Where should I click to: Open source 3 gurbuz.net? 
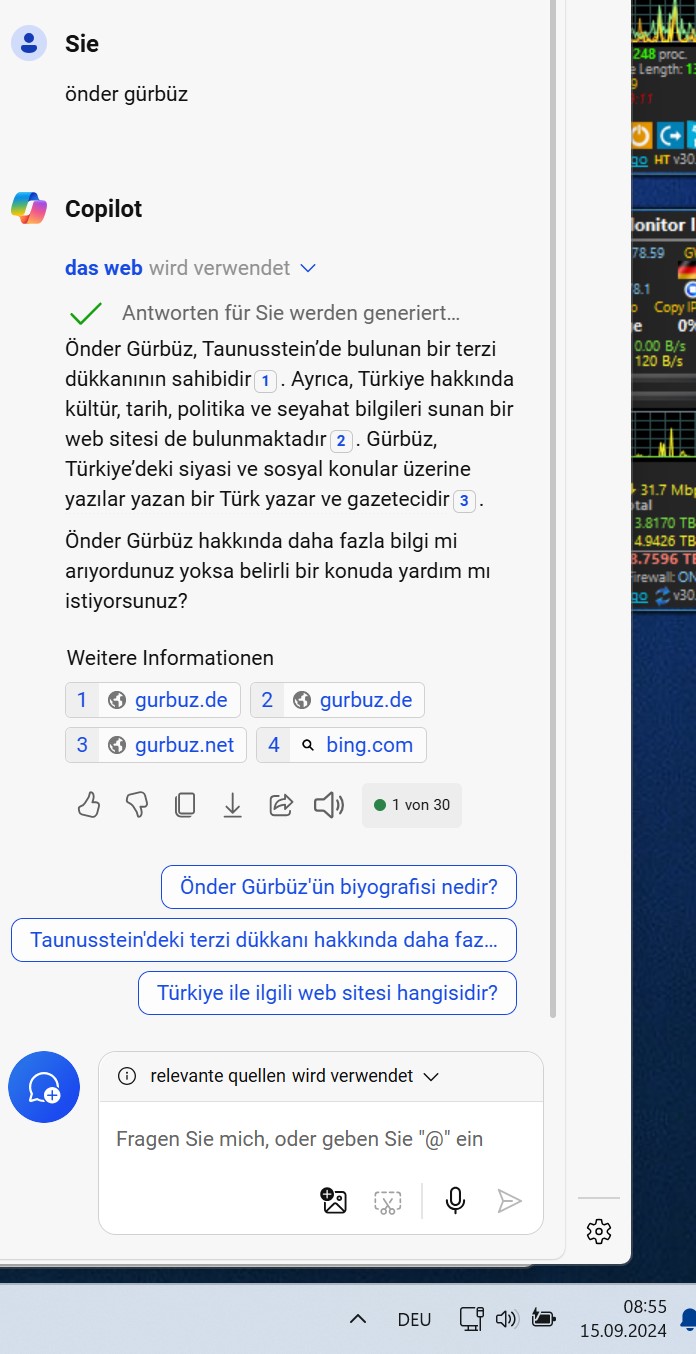(x=156, y=745)
